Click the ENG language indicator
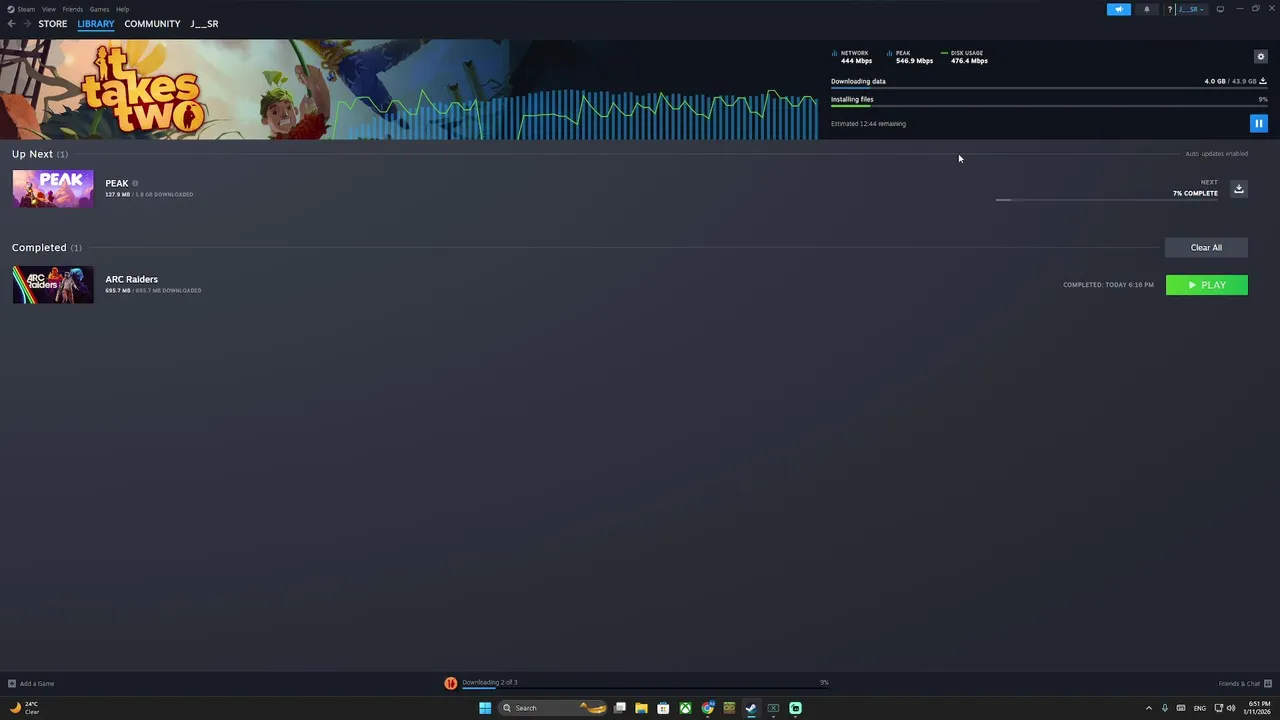 (x=1199, y=708)
